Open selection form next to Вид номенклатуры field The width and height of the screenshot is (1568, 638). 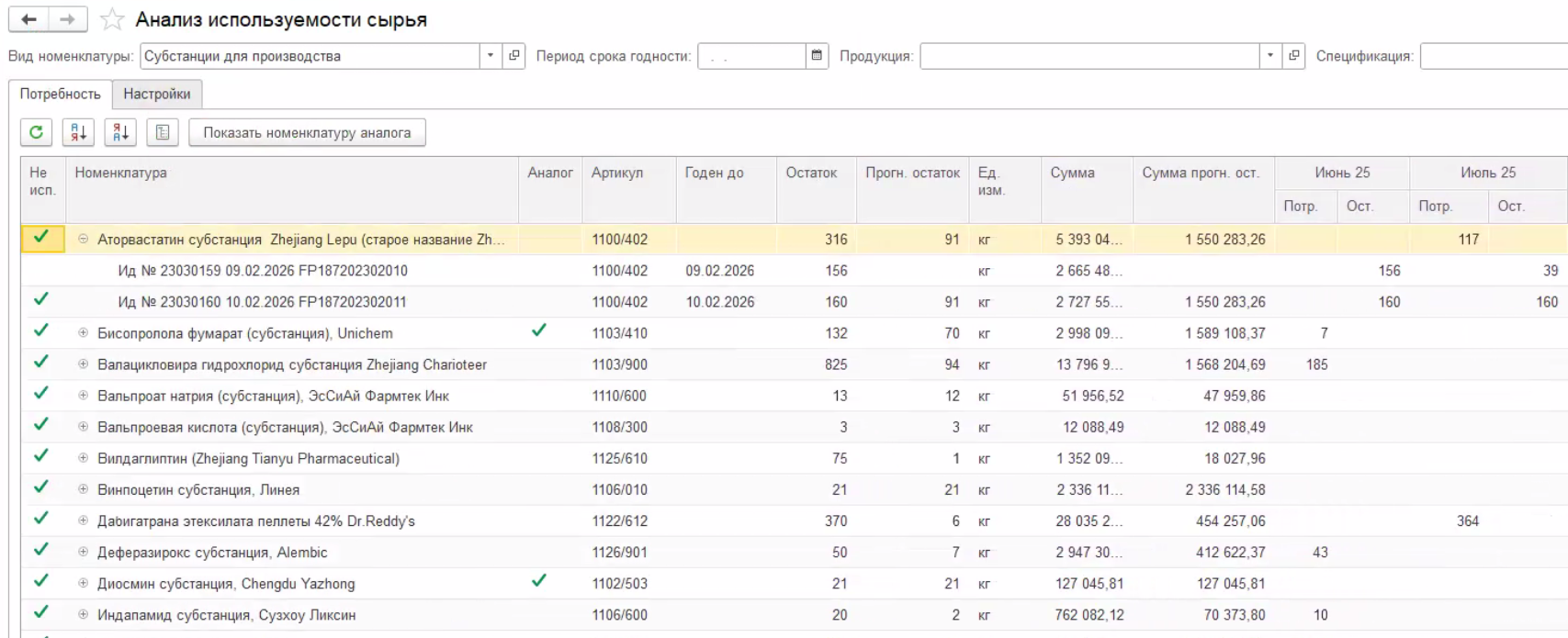[x=513, y=56]
